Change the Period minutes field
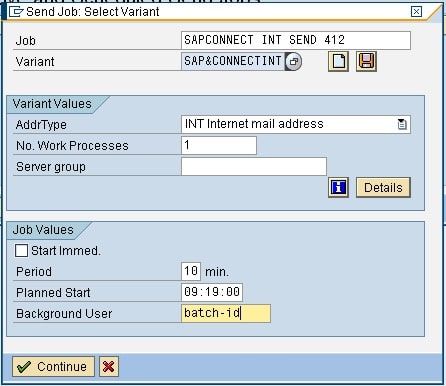 coord(191,271)
